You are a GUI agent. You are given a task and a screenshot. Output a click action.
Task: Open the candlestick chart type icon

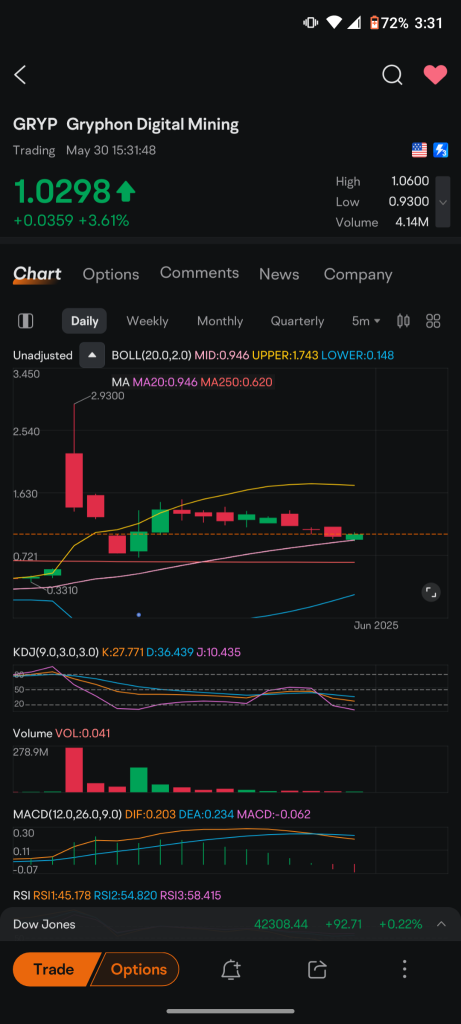point(404,321)
